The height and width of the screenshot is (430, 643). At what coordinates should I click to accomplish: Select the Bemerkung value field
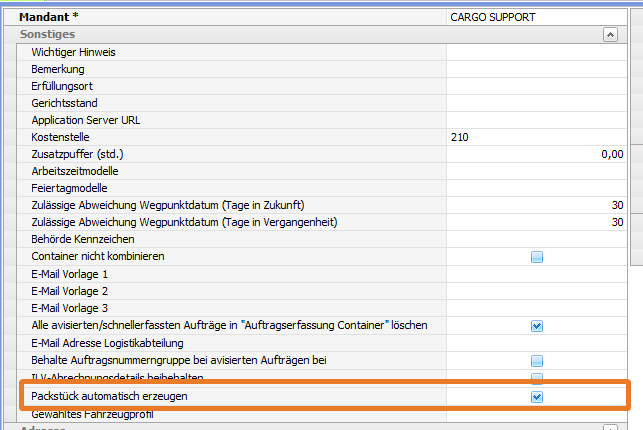[536, 69]
